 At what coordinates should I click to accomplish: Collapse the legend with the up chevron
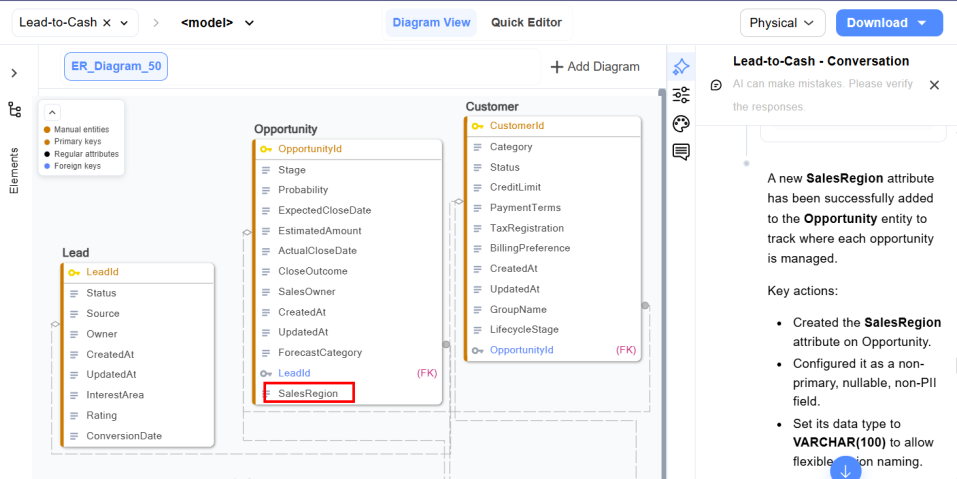coord(52,112)
